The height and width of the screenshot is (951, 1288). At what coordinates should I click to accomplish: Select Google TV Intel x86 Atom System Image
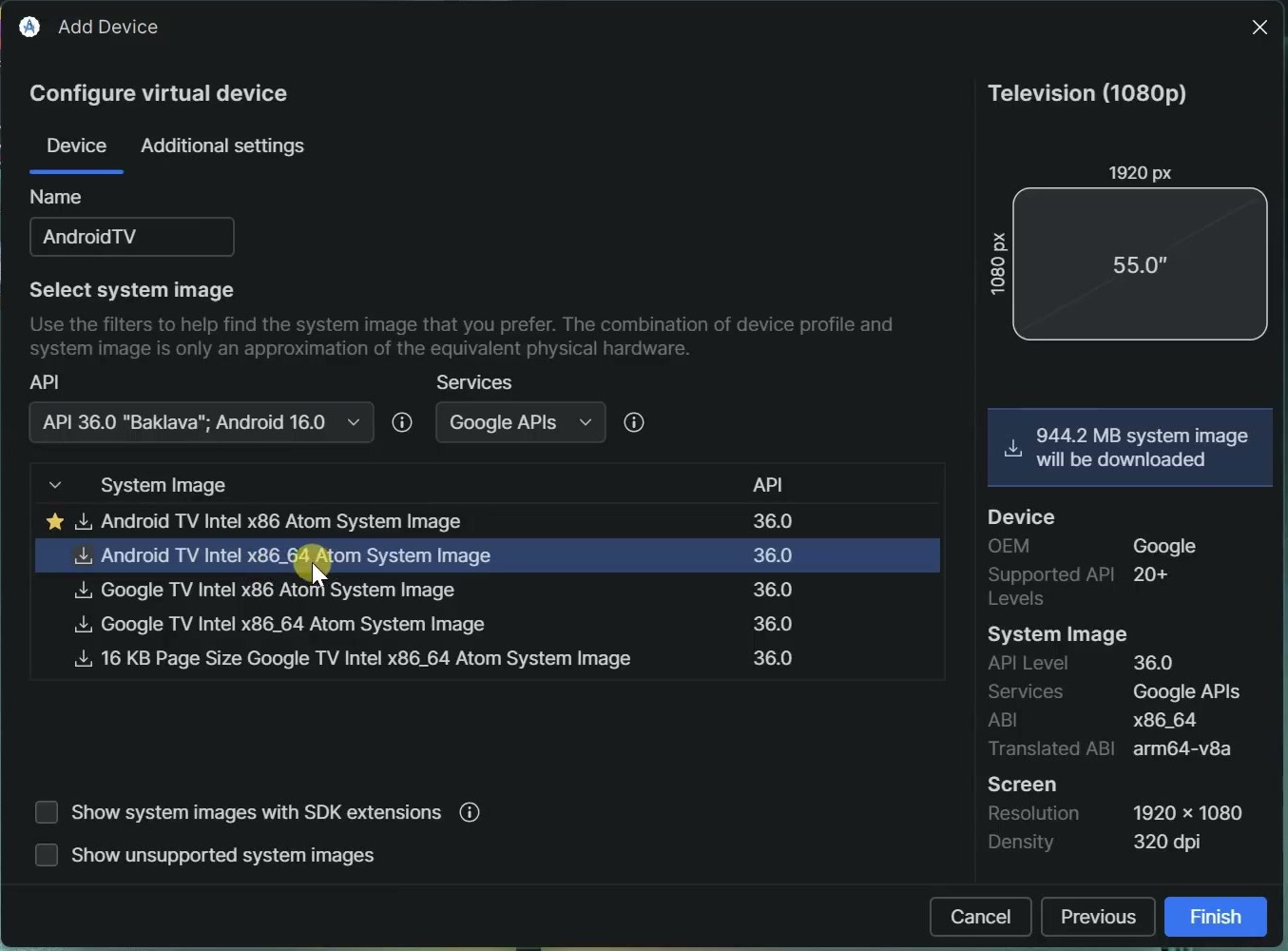488,590
